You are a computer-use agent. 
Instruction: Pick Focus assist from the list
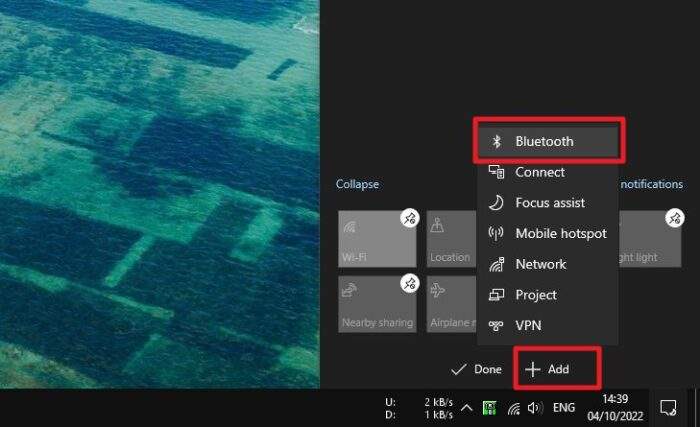[548, 203]
